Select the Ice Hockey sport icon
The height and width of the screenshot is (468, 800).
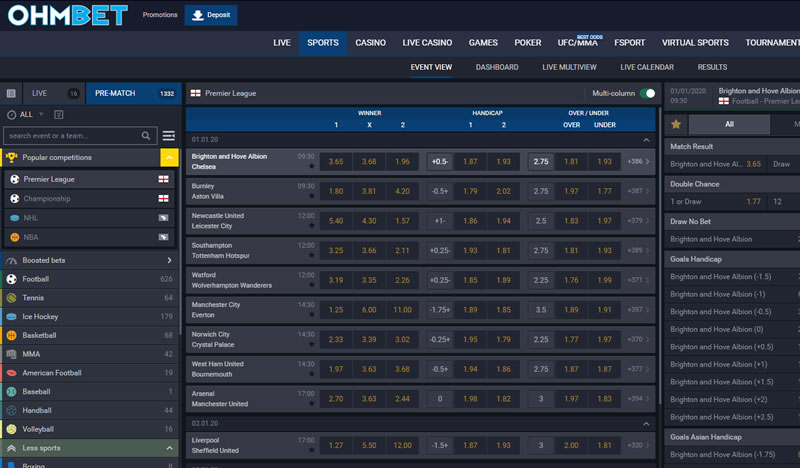pyautogui.click(x=11, y=317)
